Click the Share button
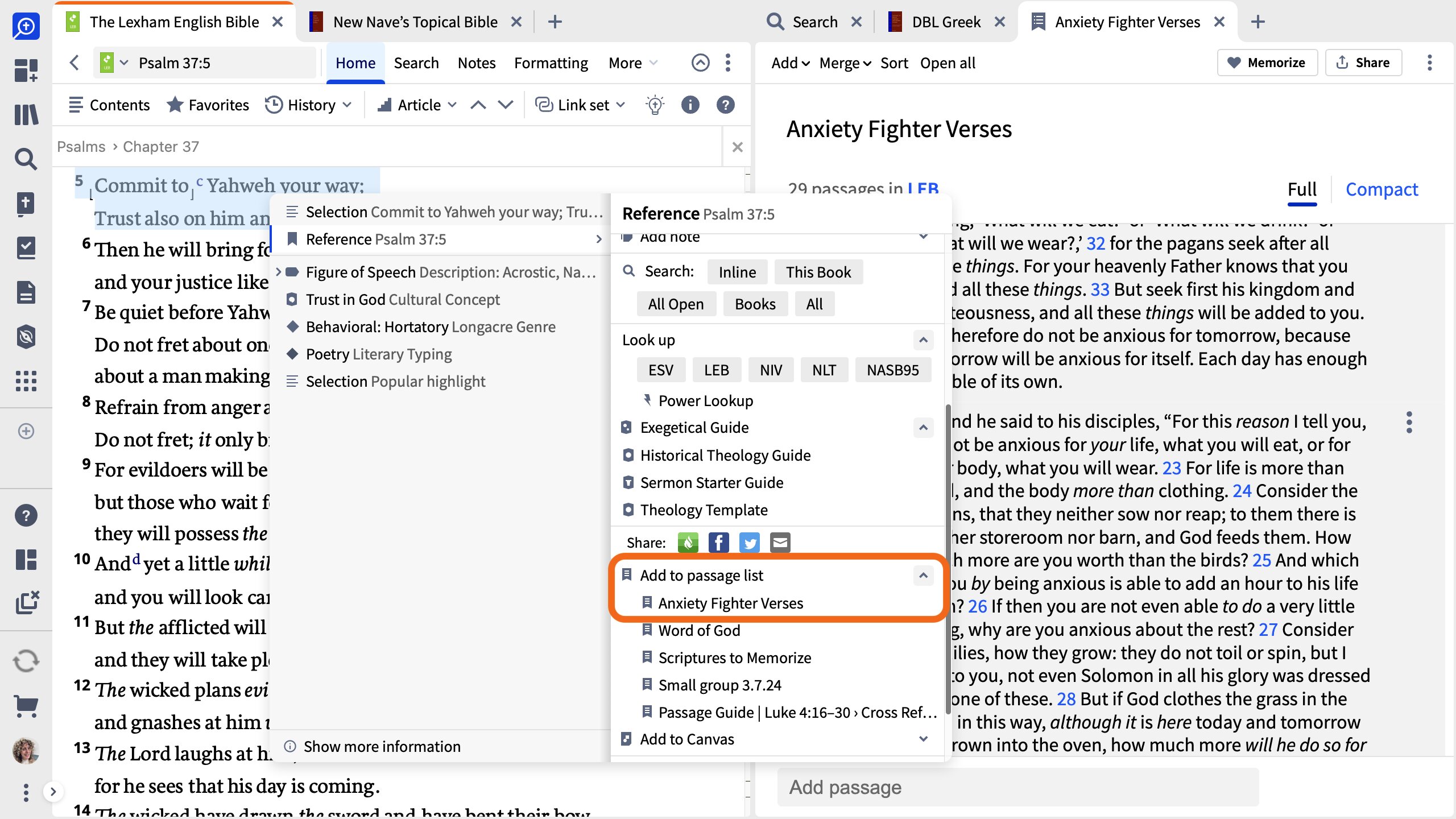This screenshot has width=1456, height=819. click(1363, 63)
